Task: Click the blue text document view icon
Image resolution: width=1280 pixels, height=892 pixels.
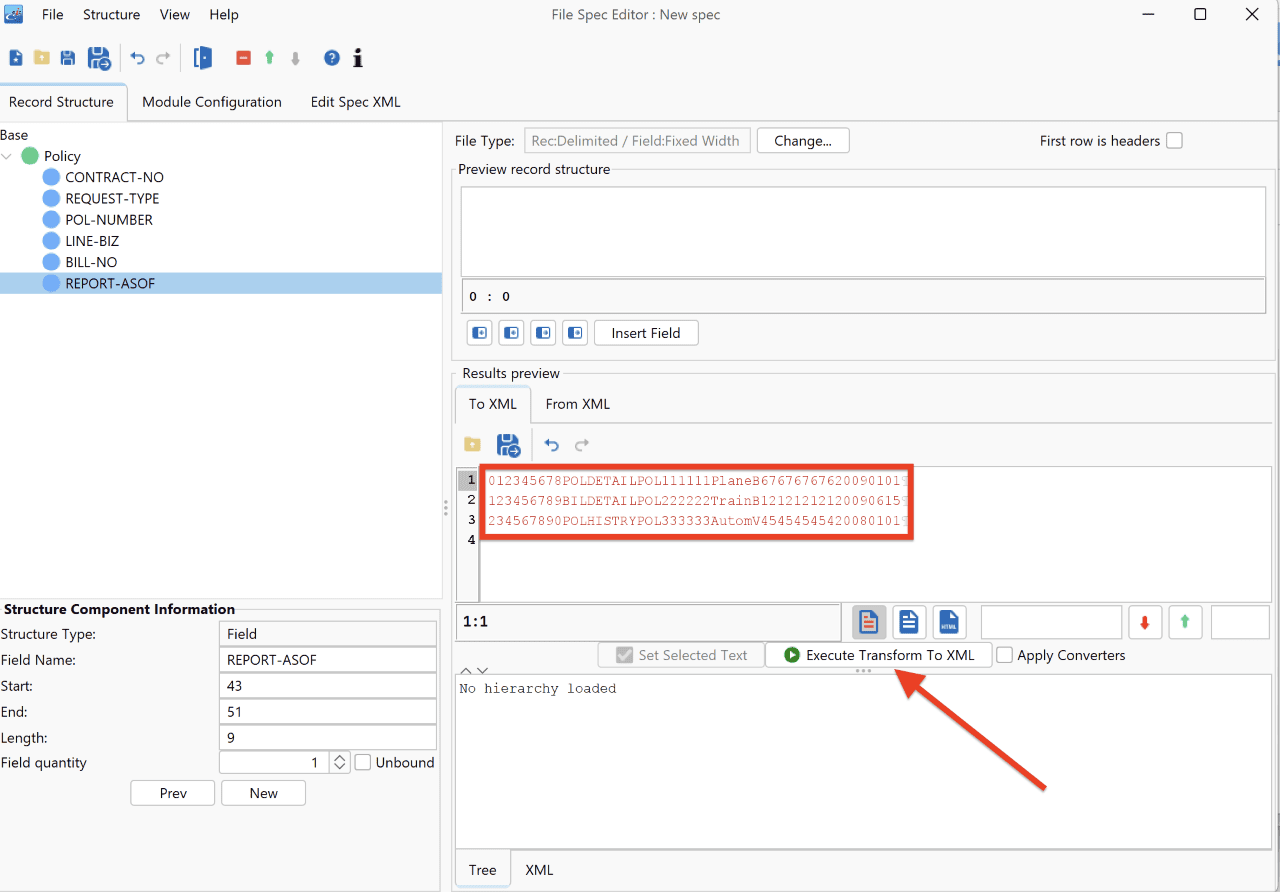Action: (x=908, y=622)
